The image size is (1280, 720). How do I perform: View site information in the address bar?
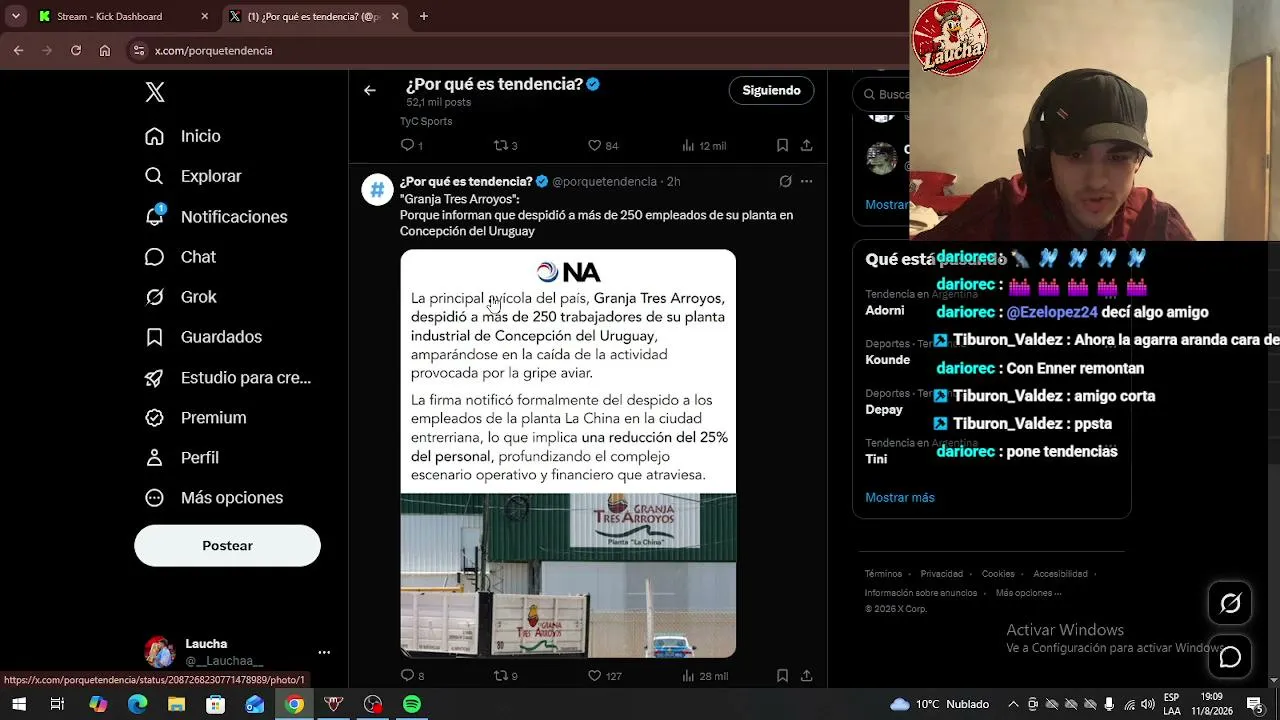[x=140, y=50]
